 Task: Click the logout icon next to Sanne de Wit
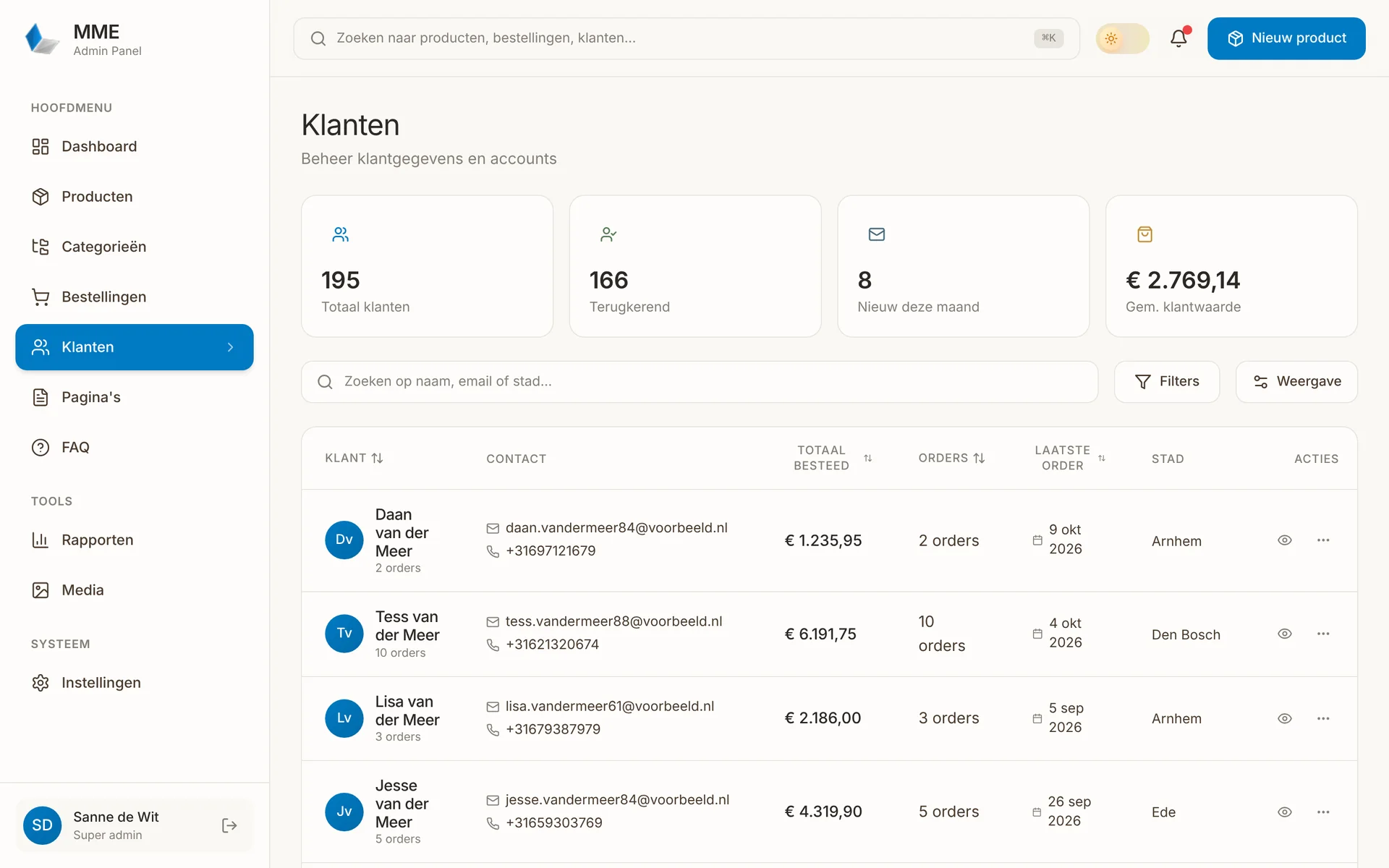click(229, 825)
